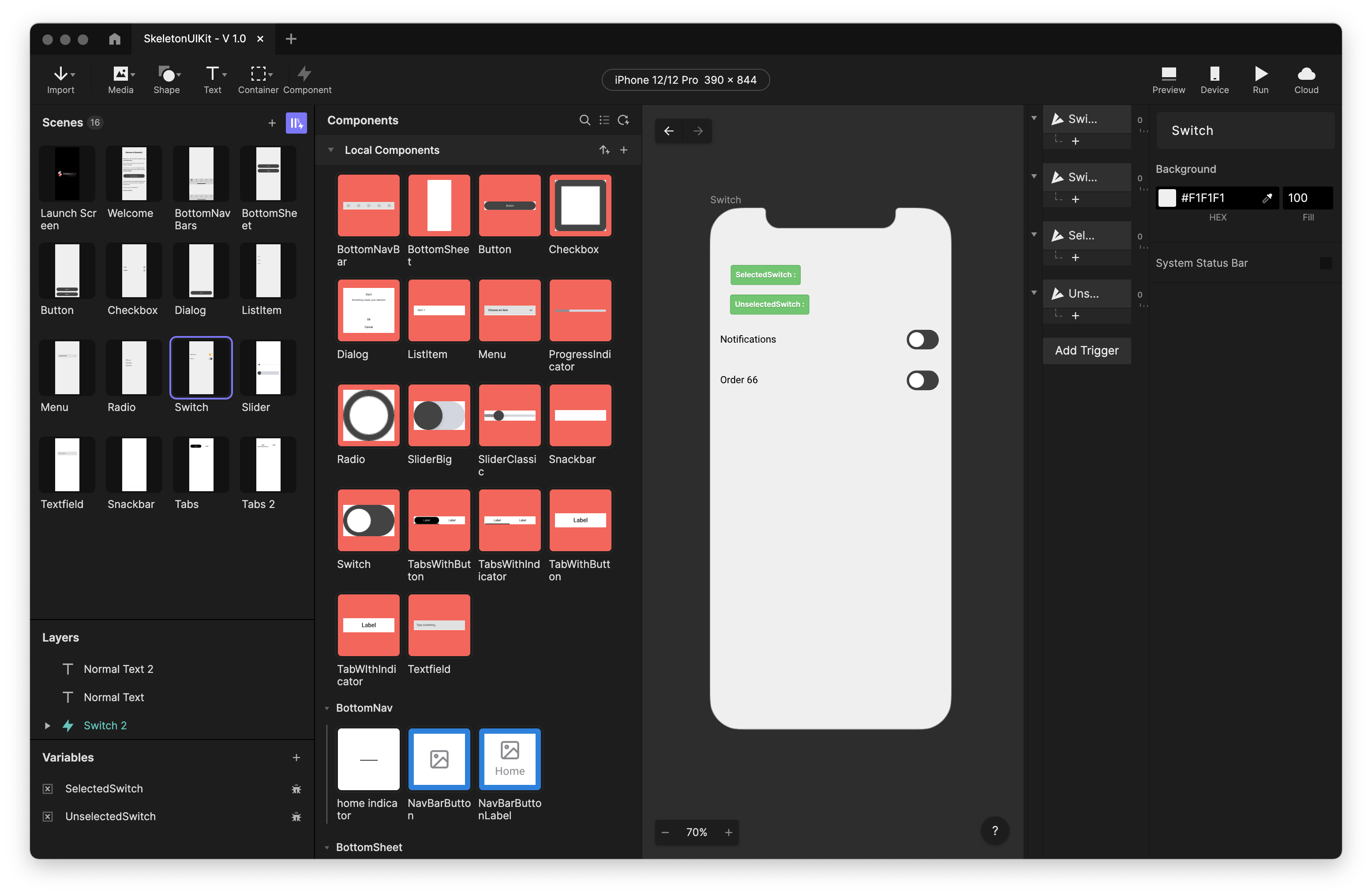1372x896 pixels.
Task: Open a new tab with plus
Action: 291,39
